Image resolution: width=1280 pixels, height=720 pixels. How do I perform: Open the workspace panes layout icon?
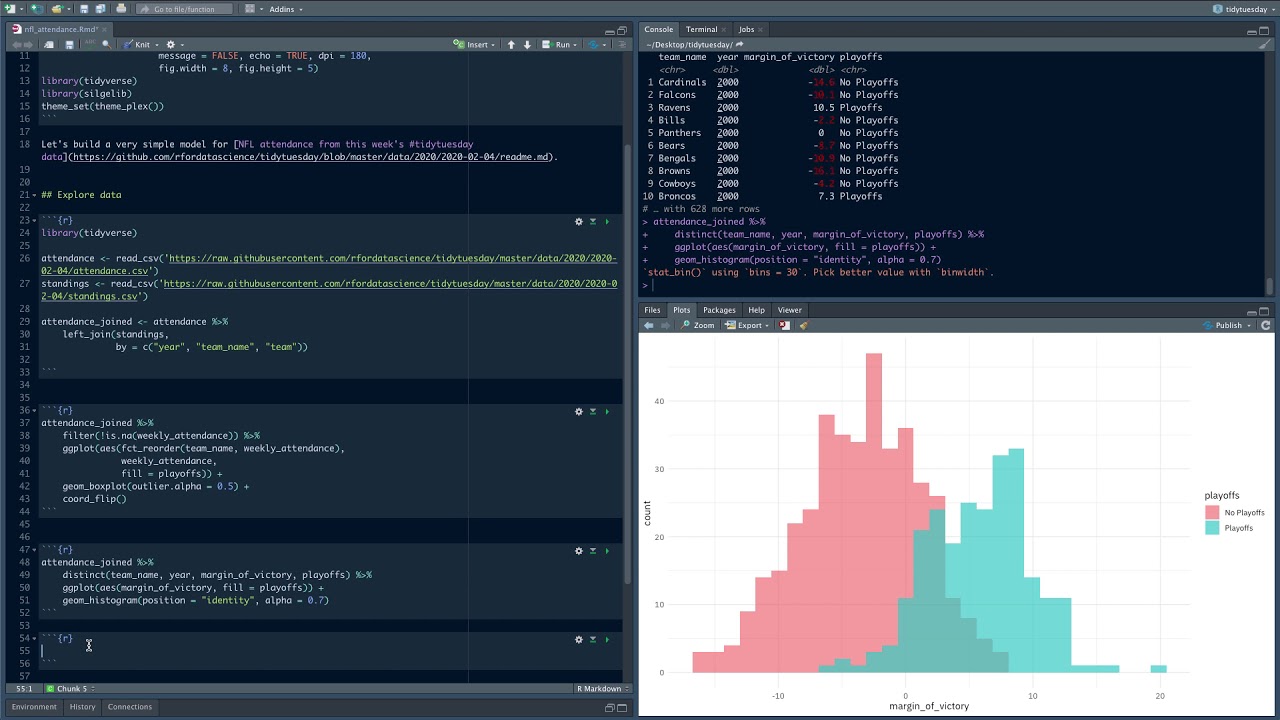coord(250,9)
